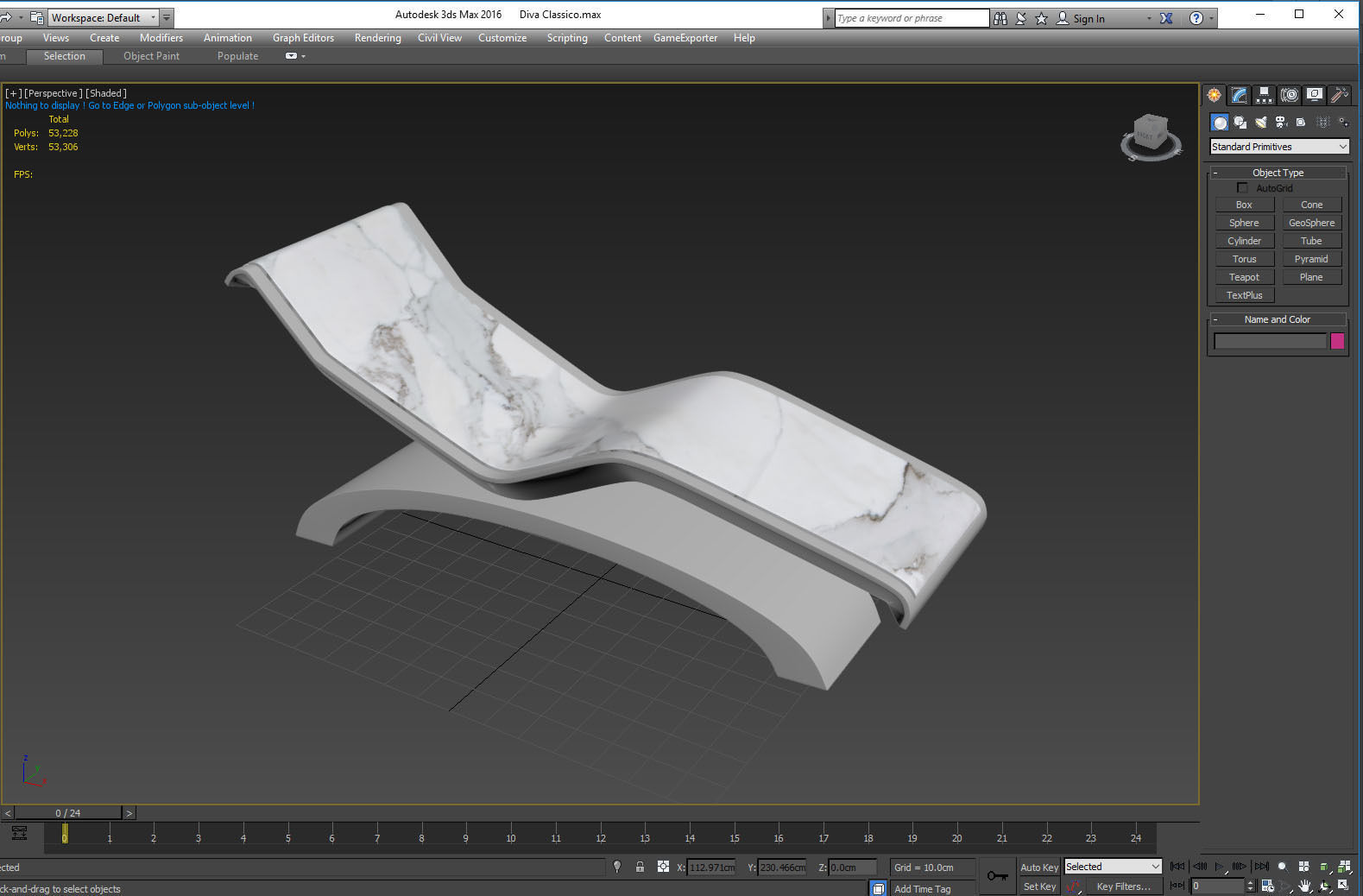The width and height of the screenshot is (1363, 896).
Task: Open the Graph Editors menu
Action: (303, 38)
